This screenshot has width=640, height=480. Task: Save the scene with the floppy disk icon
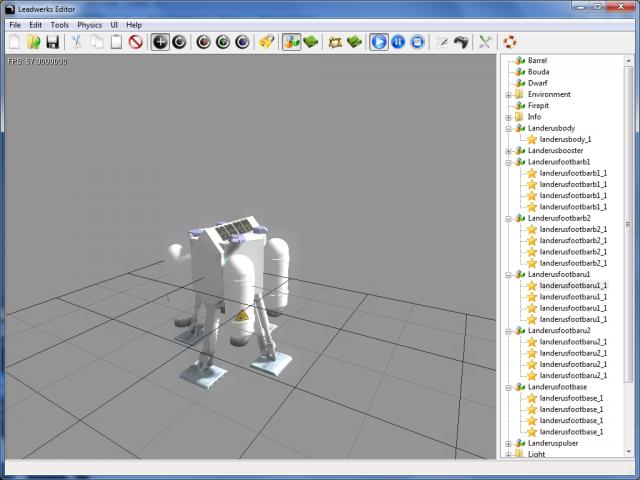click(52, 42)
